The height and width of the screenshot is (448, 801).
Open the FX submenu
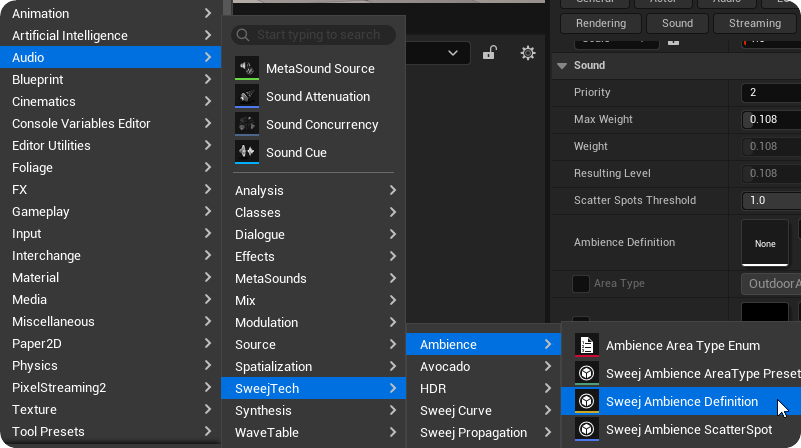pyautogui.click(x=110, y=189)
